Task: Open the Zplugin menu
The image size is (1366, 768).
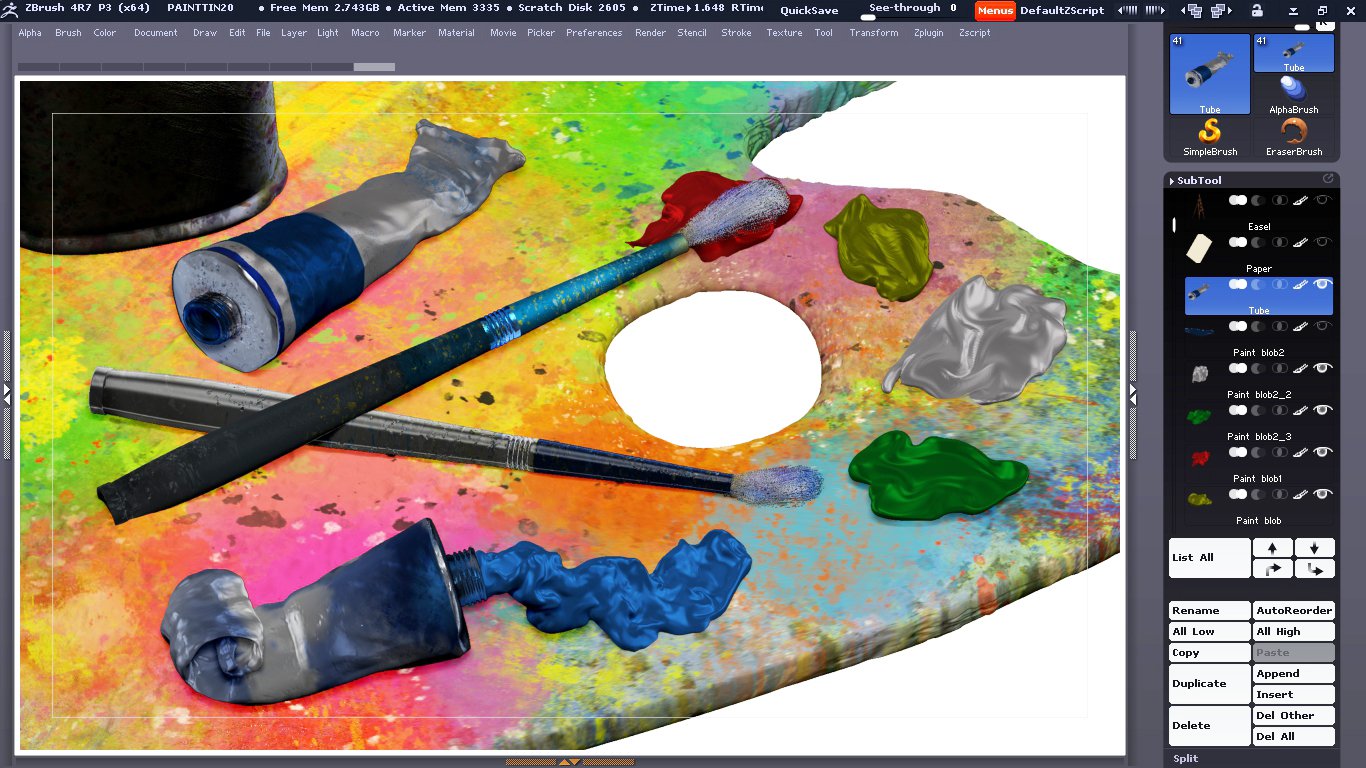Action: pyautogui.click(x=928, y=33)
